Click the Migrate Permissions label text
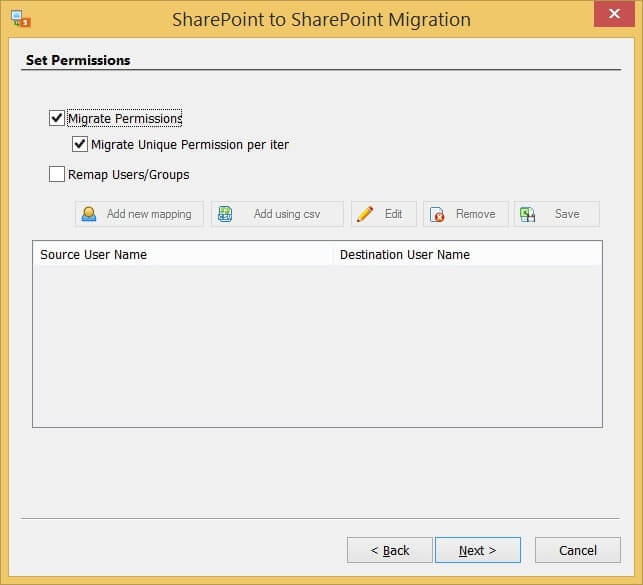The image size is (643, 585). pyautogui.click(x=125, y=118)
